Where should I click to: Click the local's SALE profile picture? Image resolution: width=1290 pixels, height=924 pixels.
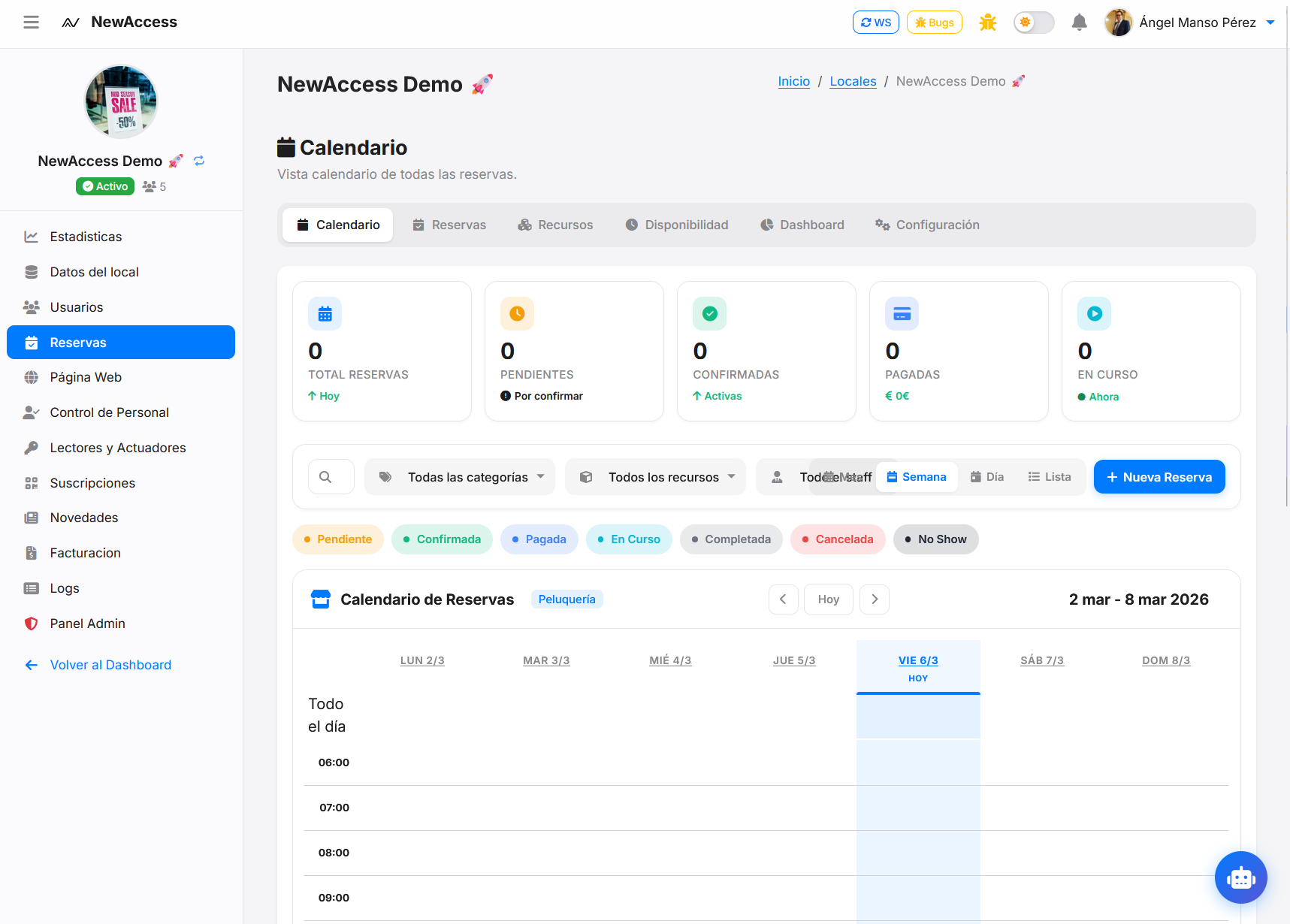click(x=121, y=101)
